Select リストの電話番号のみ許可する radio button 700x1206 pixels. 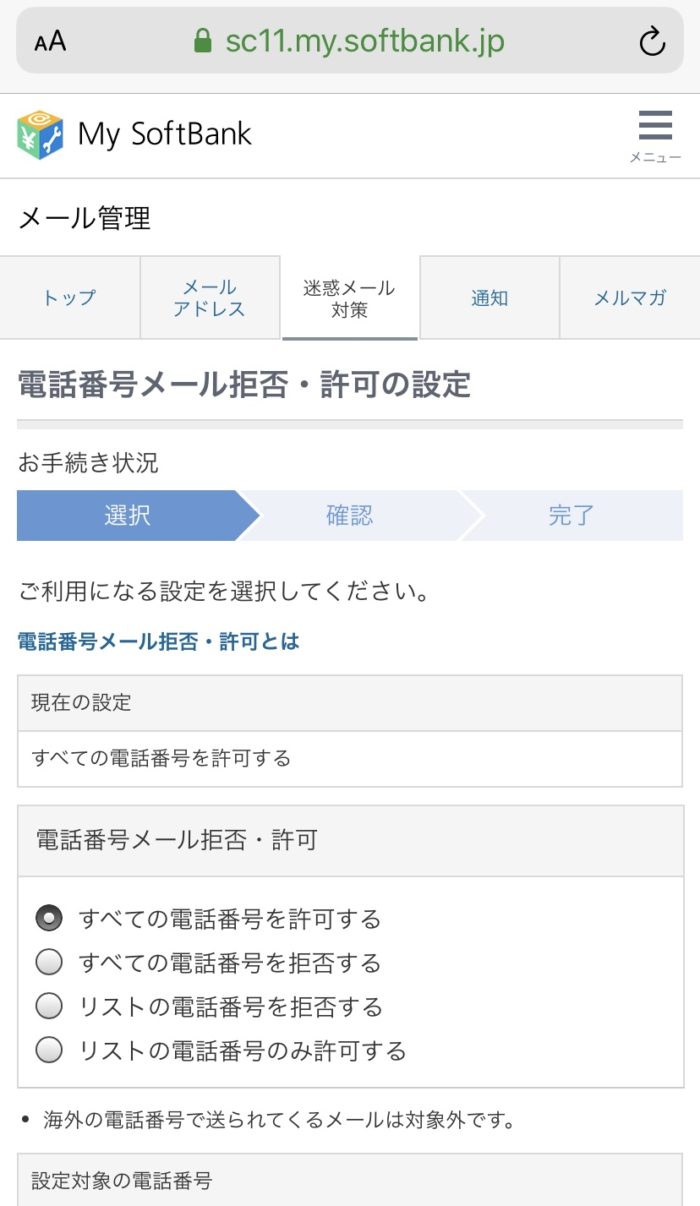49,1050
